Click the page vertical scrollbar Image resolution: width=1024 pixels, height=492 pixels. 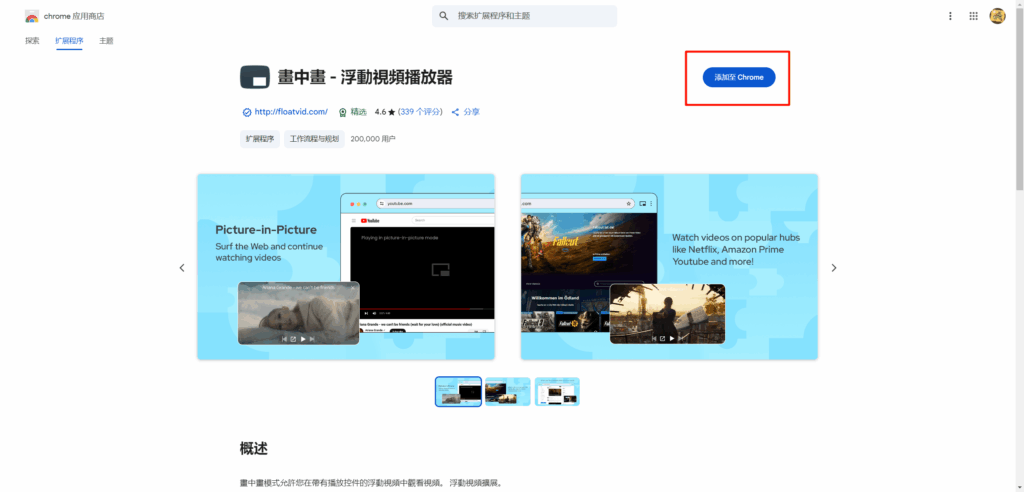click(1019, 98)
